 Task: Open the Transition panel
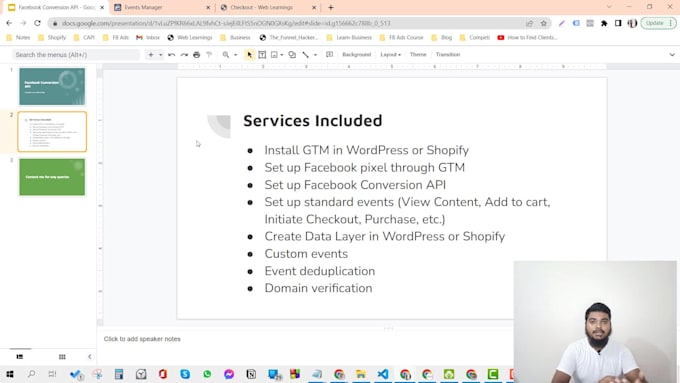tap(448, 55)
